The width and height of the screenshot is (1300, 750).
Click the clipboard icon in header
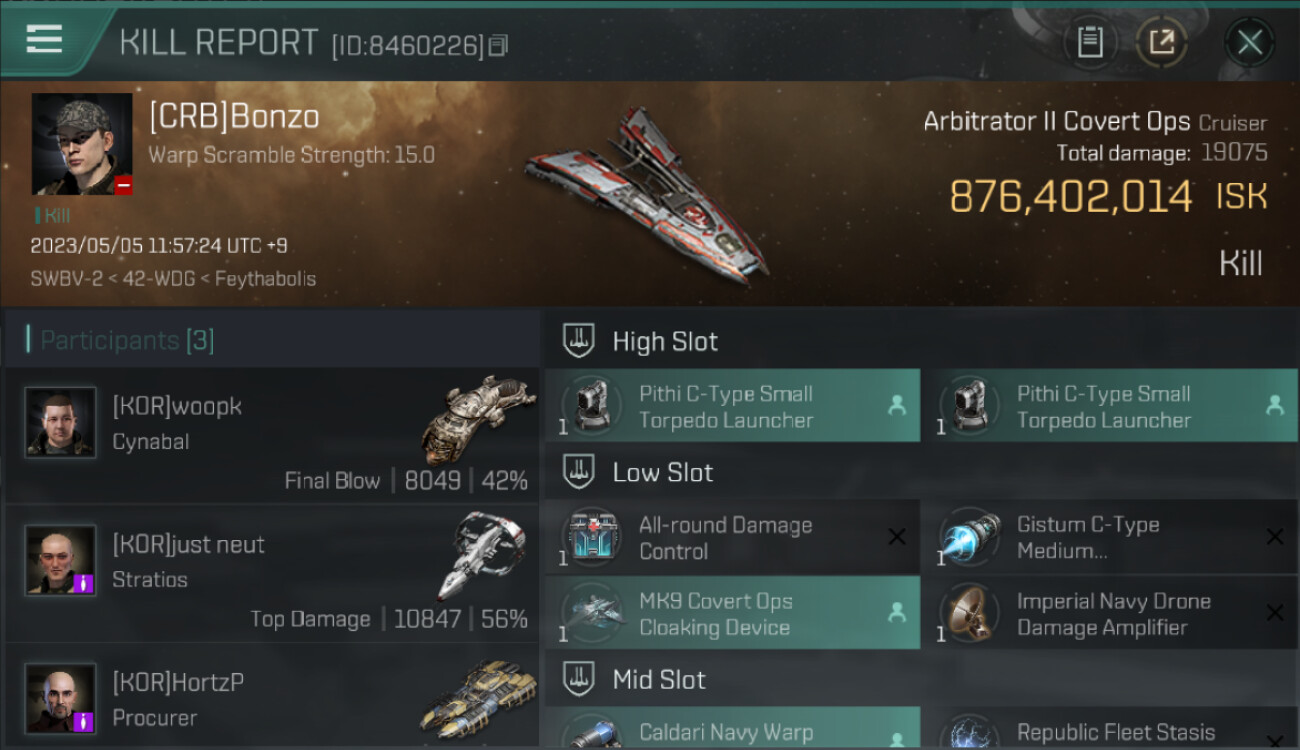[x=1090, y=42]
